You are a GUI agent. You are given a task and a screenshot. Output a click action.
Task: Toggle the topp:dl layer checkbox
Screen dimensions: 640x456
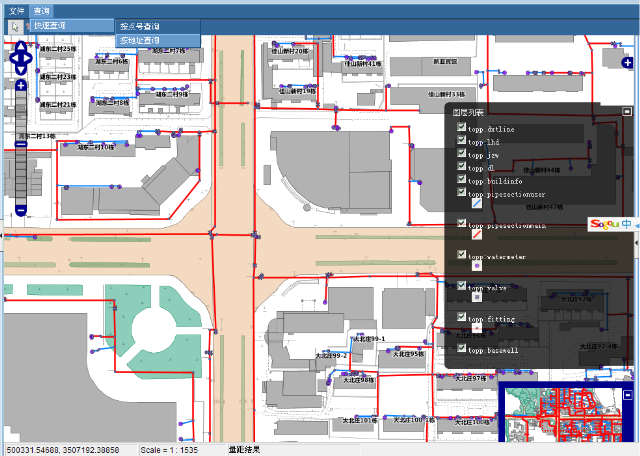462,166
